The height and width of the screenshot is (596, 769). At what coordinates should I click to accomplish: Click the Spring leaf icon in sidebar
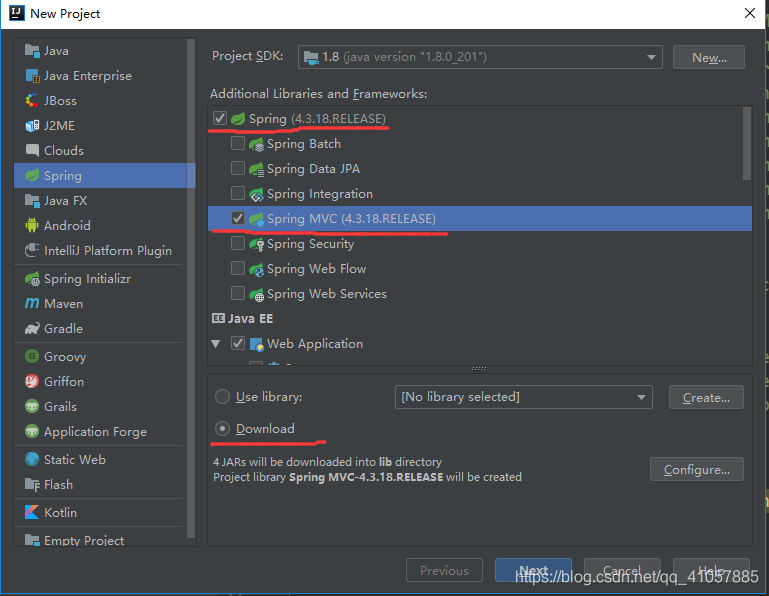coord(32,175)
